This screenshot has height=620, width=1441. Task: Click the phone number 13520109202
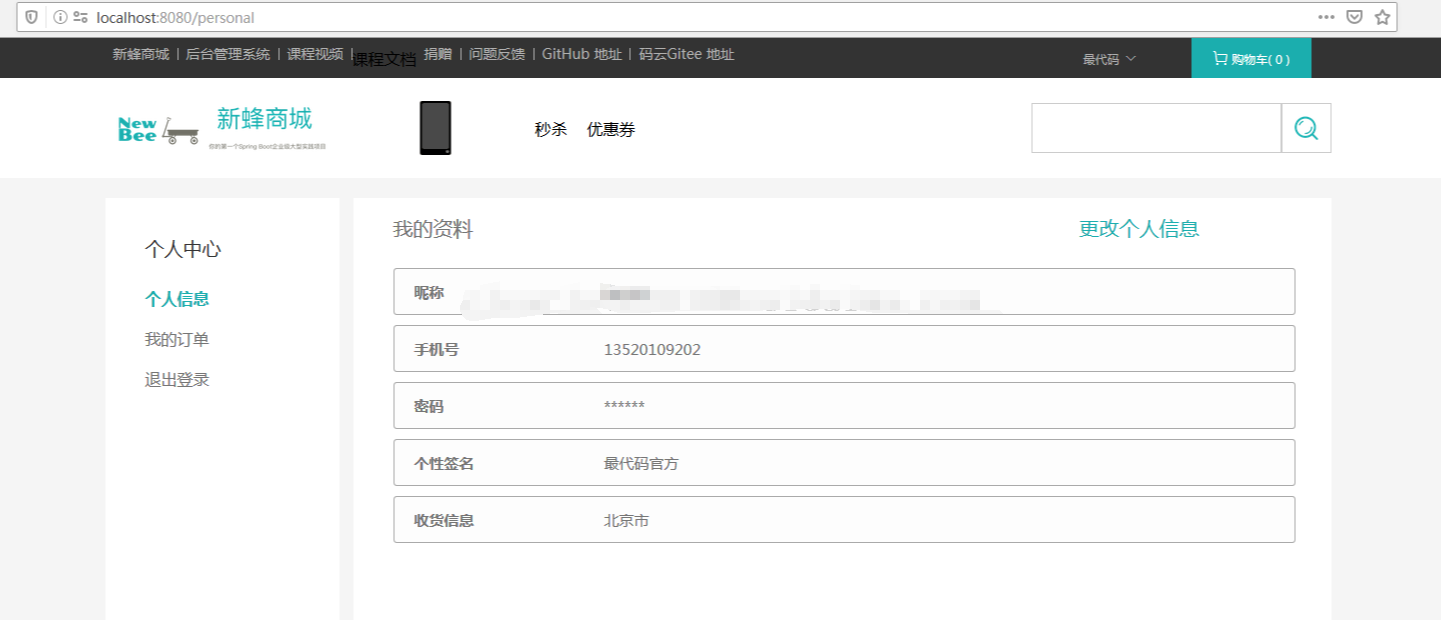[x=652, y=350]
